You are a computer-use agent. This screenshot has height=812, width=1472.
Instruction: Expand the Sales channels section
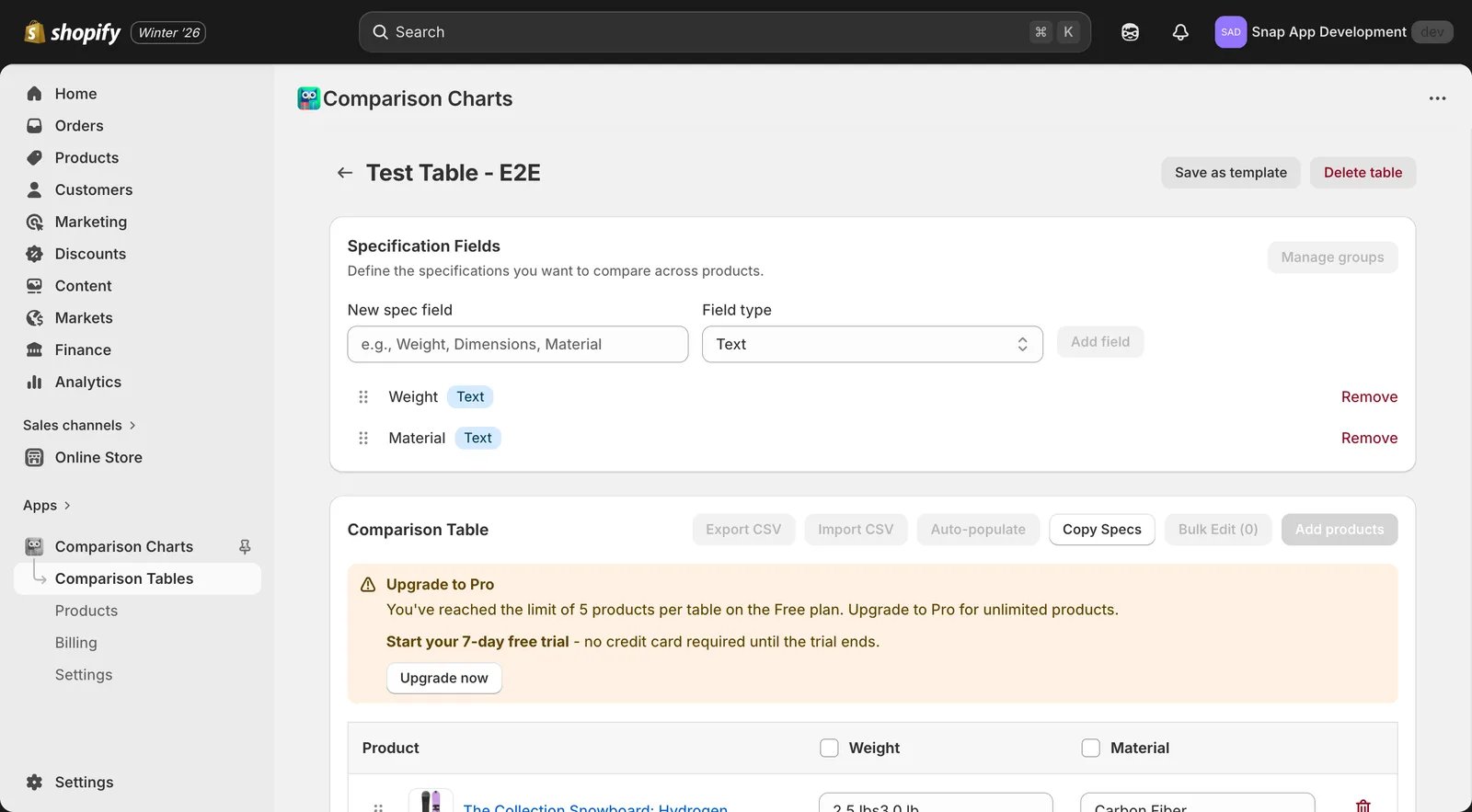[79, 426]
